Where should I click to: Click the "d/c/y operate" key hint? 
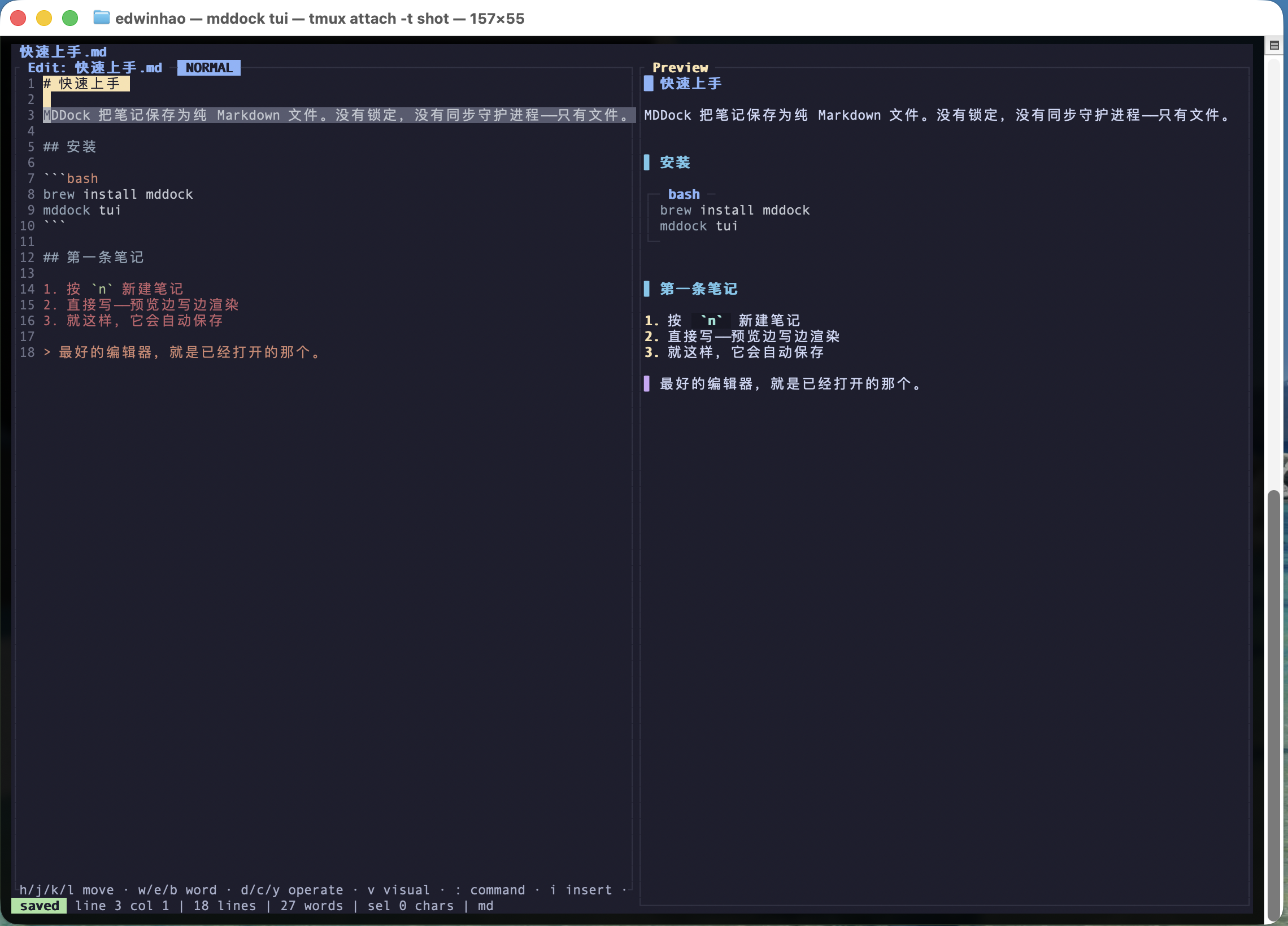tap(292, 890)
